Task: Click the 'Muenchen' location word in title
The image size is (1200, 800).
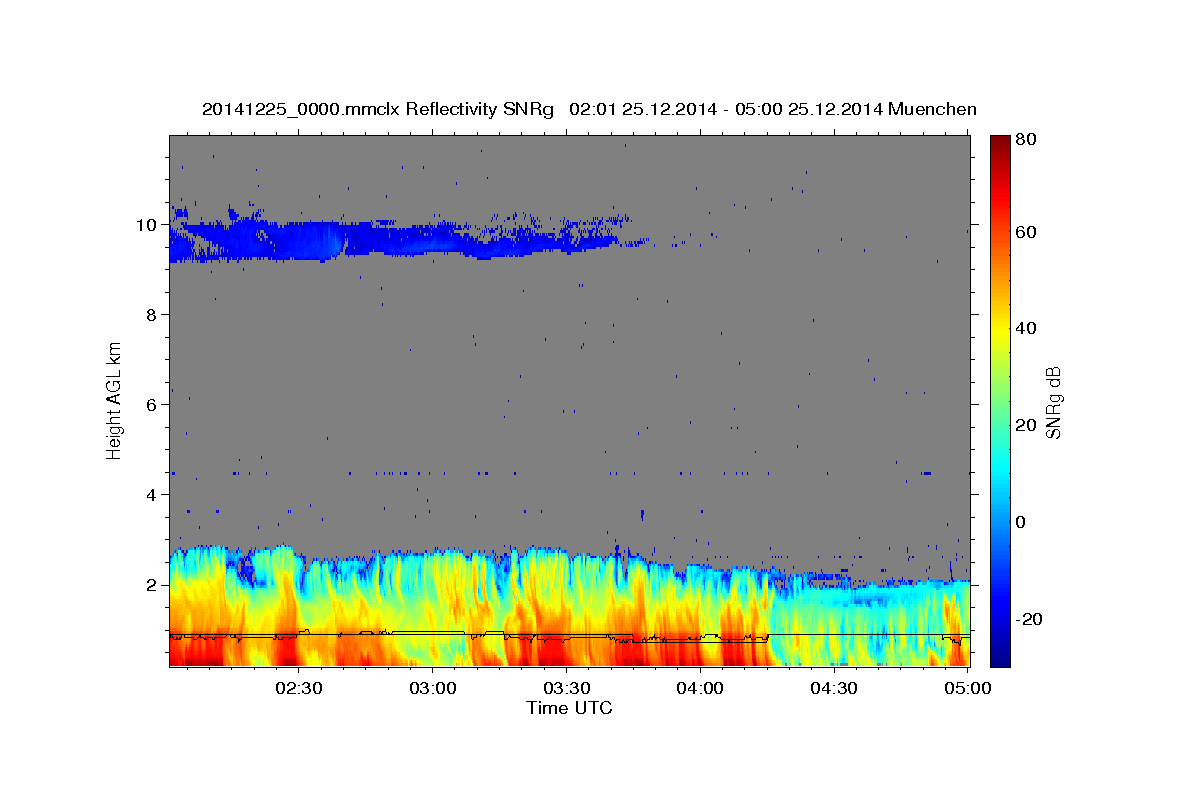Action: click(932, 109)
